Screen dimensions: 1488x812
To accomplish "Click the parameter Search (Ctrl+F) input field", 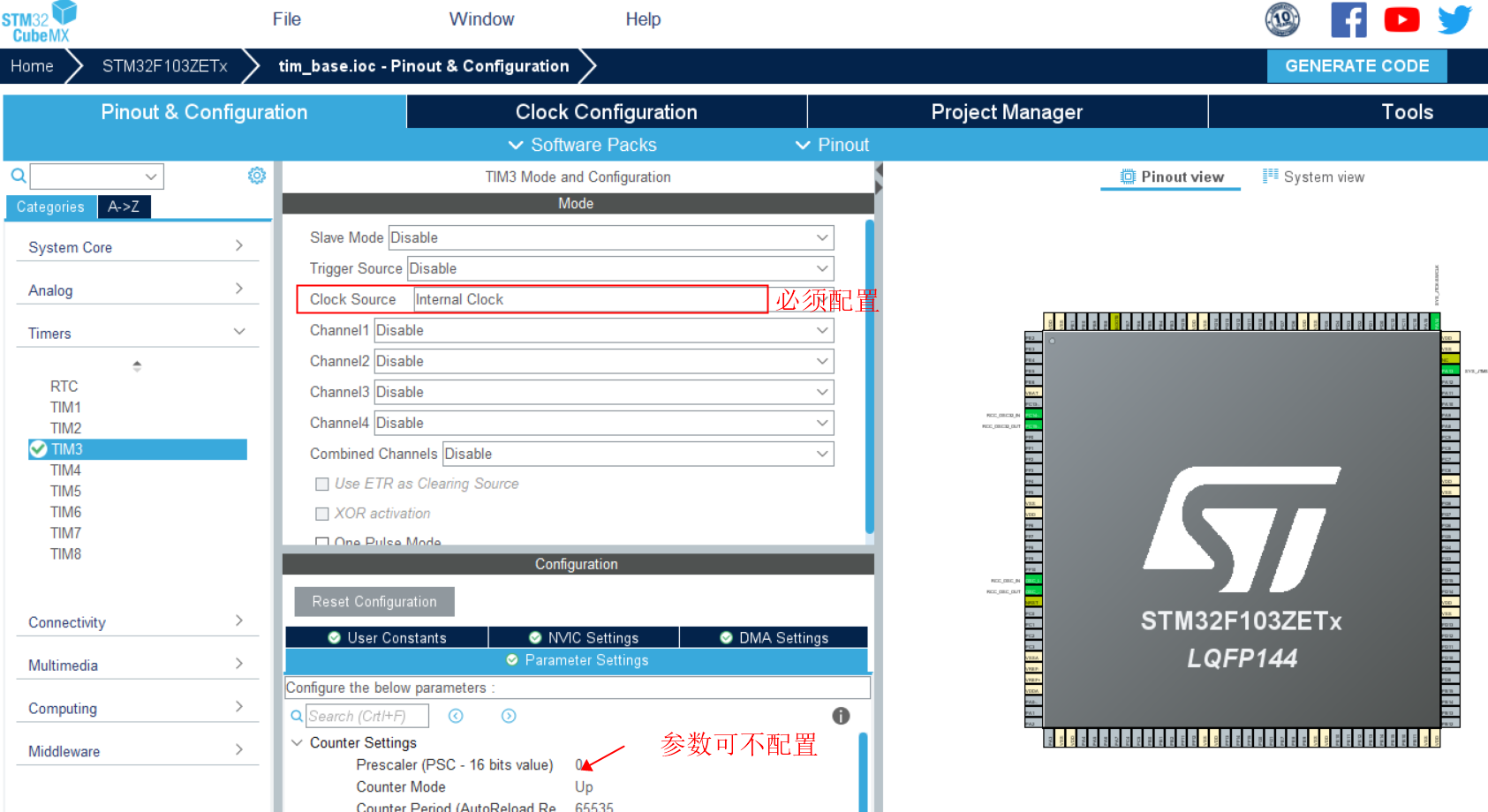I will (366, 716).
